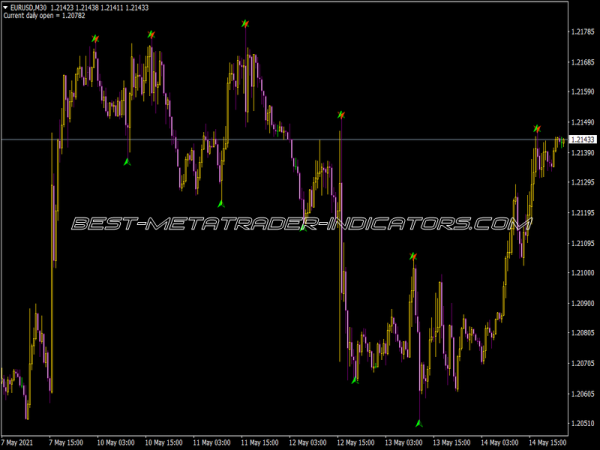This screenshot has width=600, height=450.
Task: Click the sell signal arrow nearest to 1.21433
Action: pyautogui.click(x=537, y=129)
